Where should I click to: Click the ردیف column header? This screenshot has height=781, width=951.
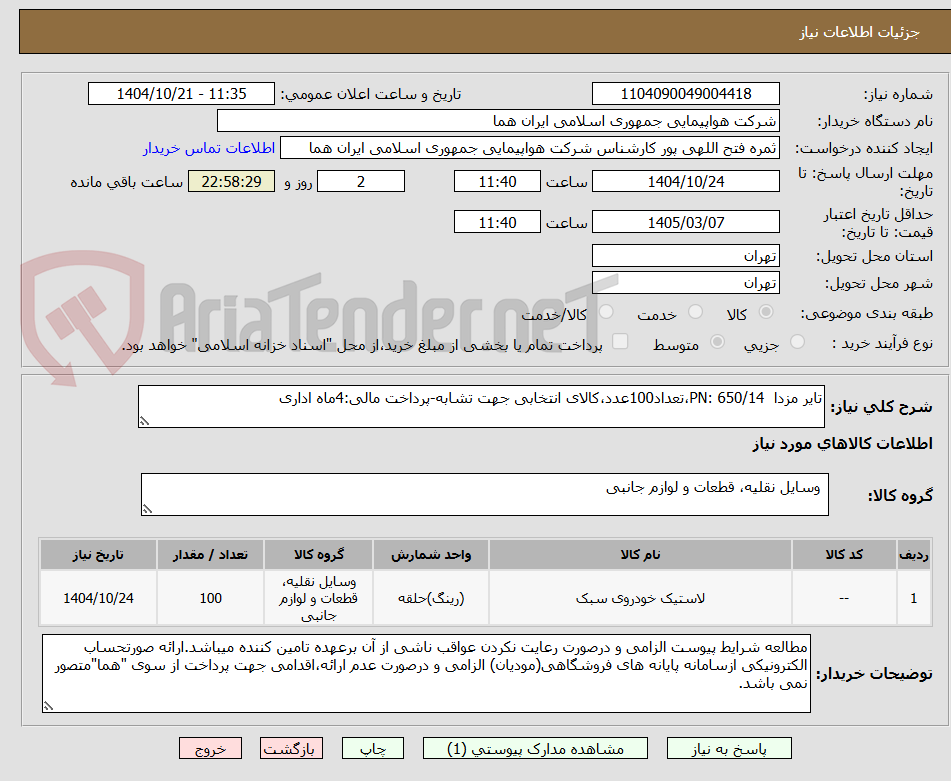tap(913, 554)
